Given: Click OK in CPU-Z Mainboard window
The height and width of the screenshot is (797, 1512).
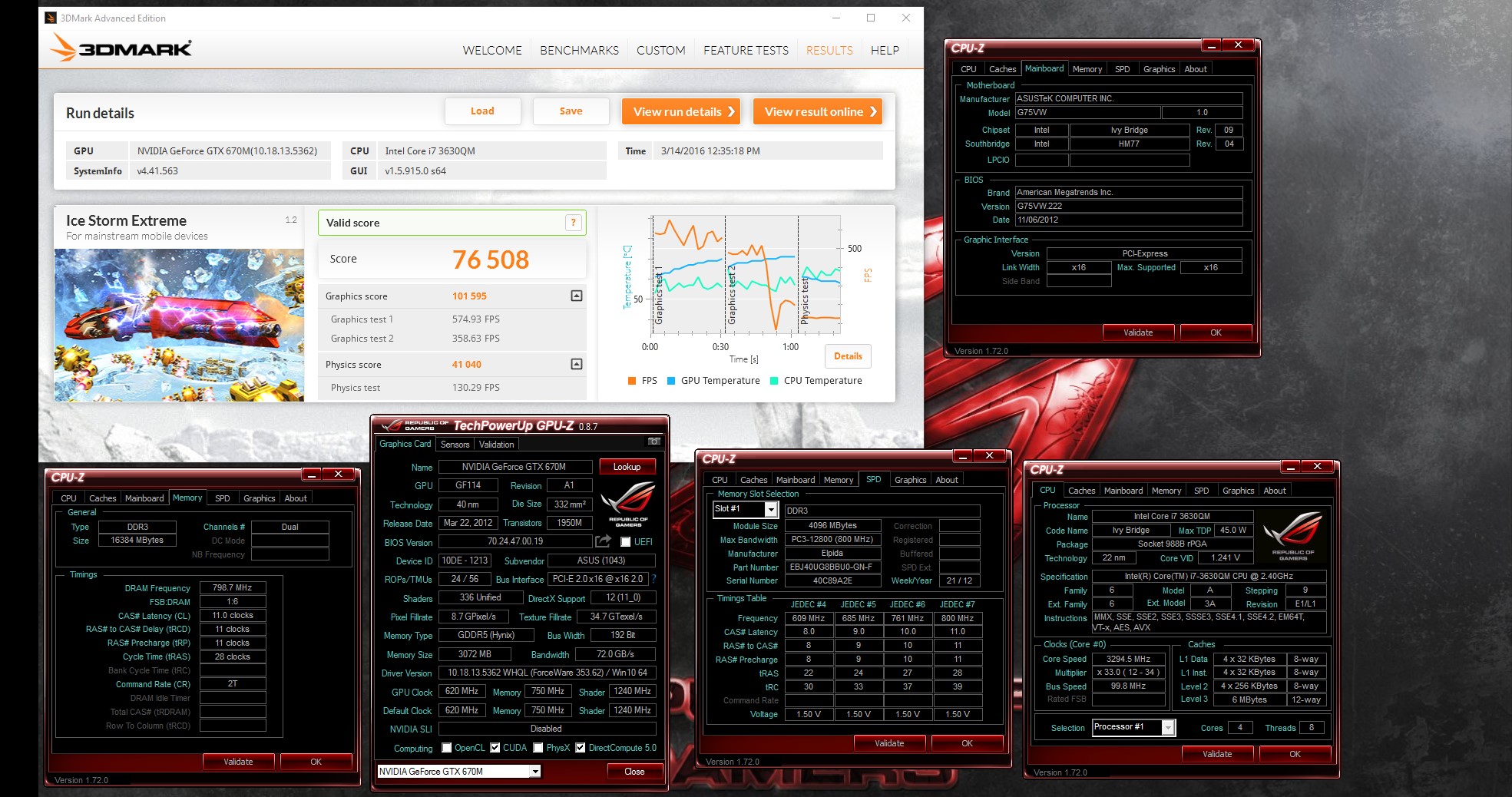Looking at the screenshot, I should pos(1216,332).
